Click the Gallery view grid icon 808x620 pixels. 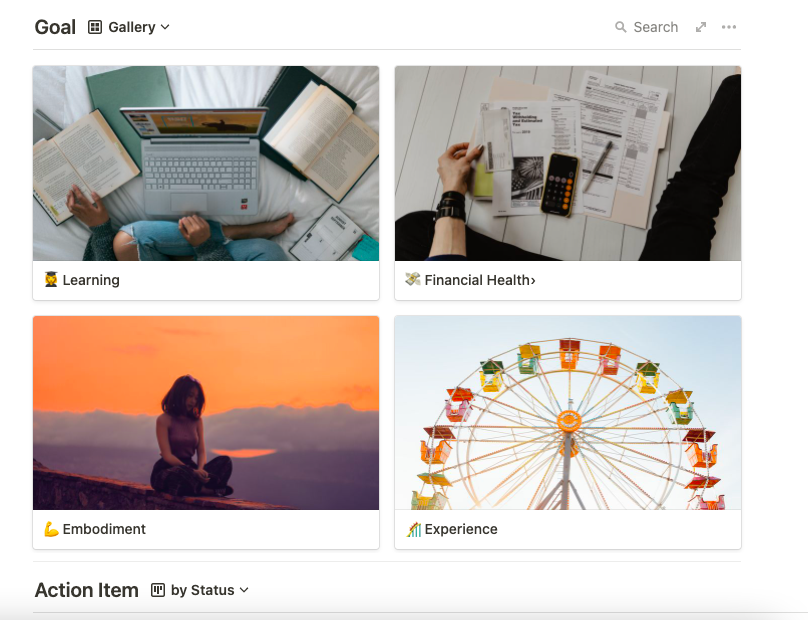click(x=95, y=27)
